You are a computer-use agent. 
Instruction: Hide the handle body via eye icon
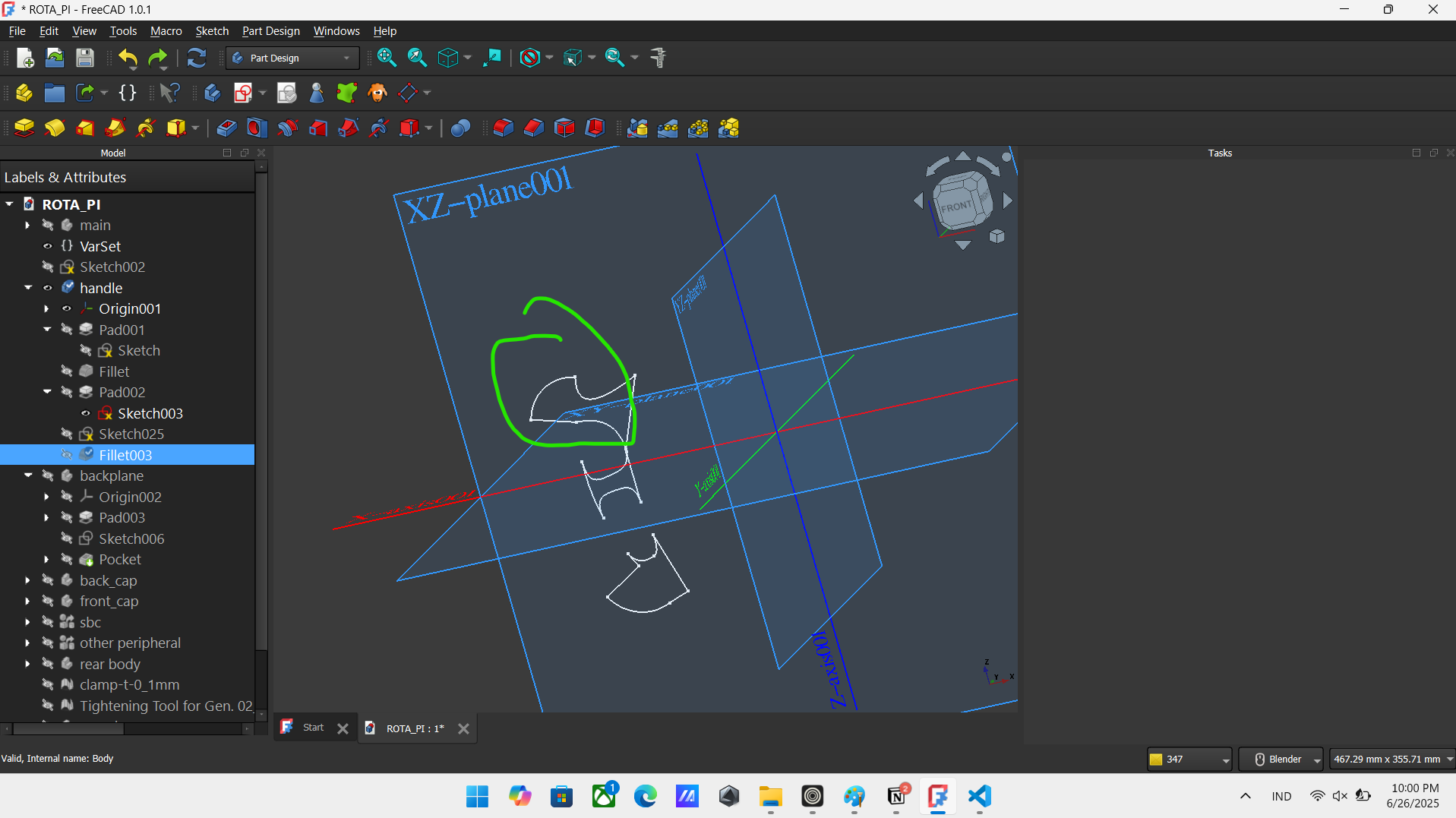(48, 288)
